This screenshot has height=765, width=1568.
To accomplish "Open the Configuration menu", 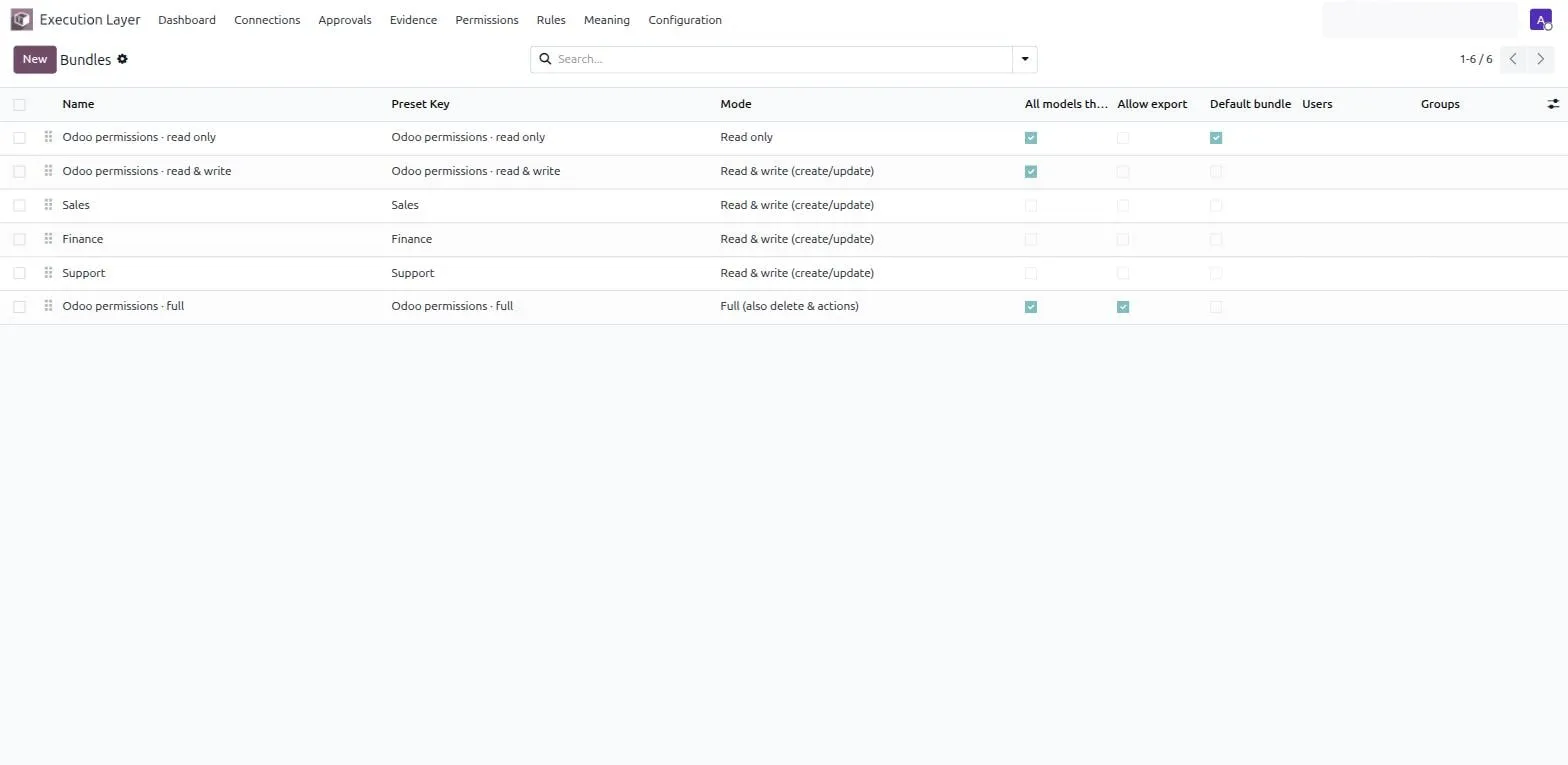I will click(685, 20).
